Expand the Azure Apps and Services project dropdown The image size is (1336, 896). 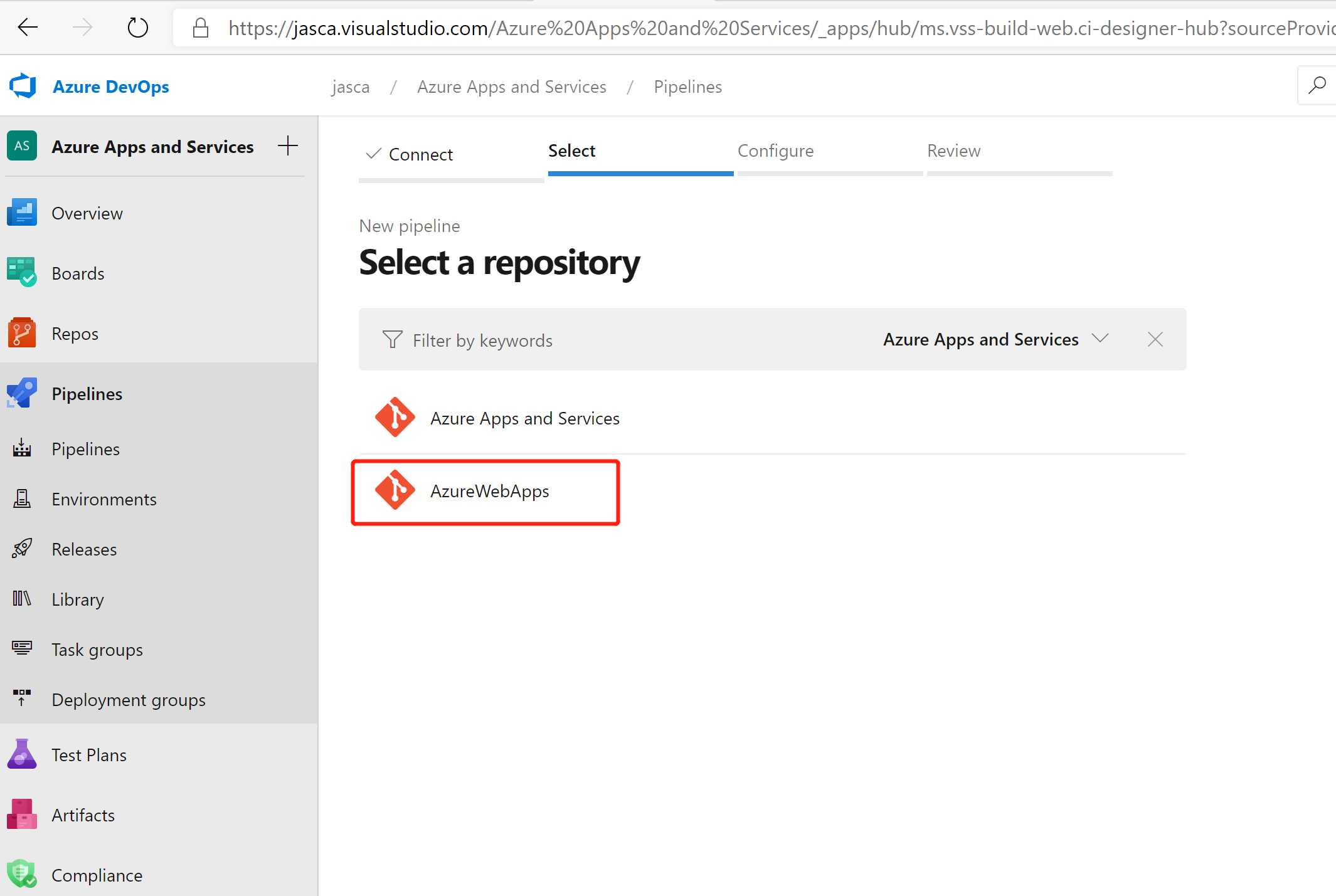(x=996, y=339)
